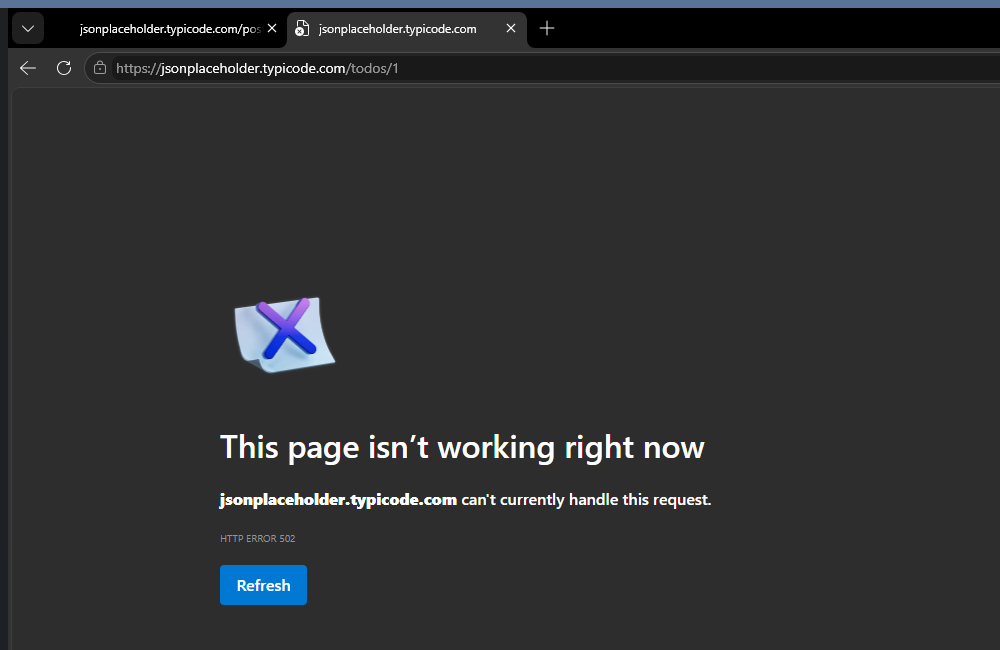Go back using the back arrow
Image resolution: width=1000 pixels, height=650 pixels.
(28, 68)
